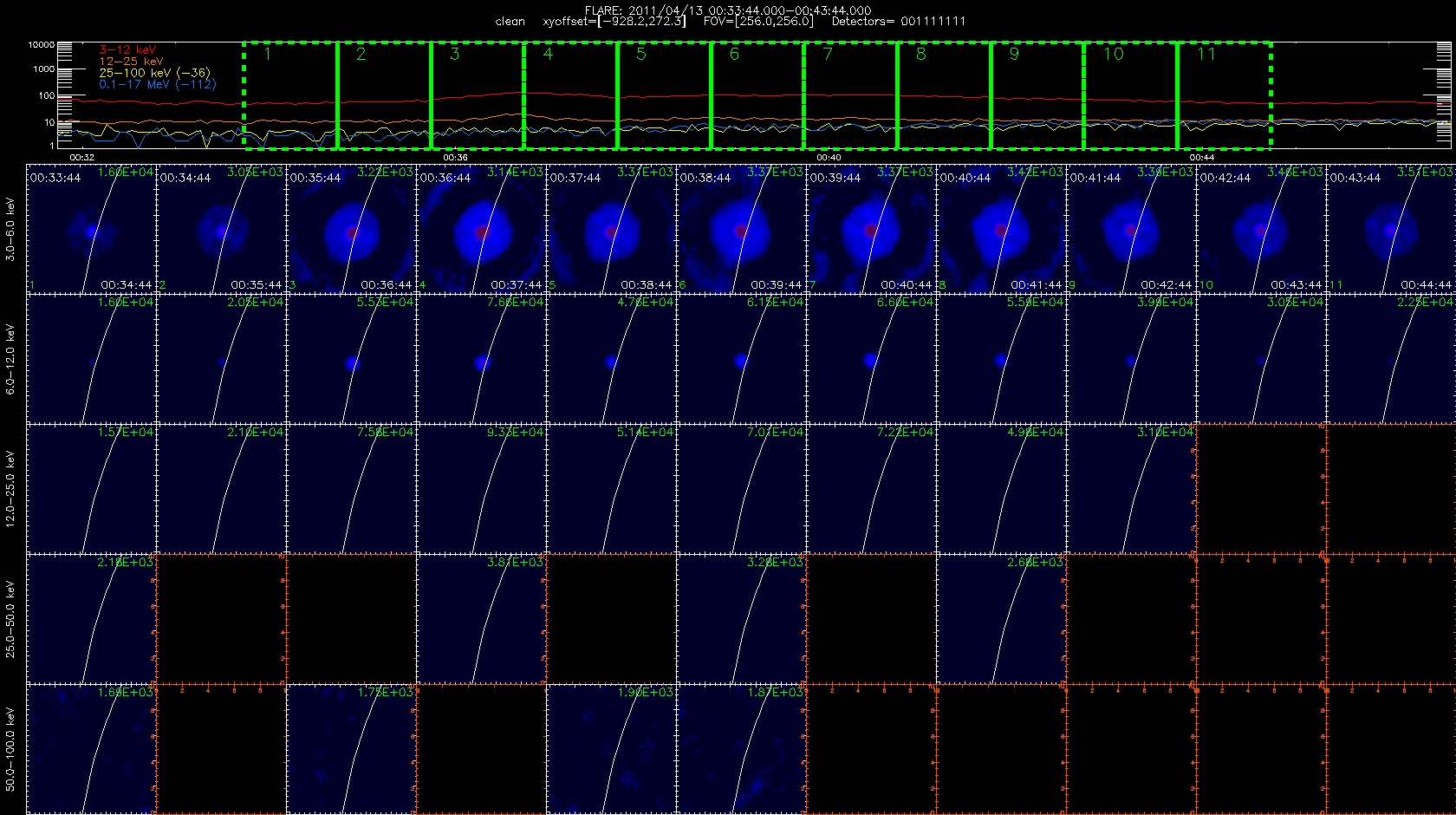Click the Detectors= 001111111 header text

899,22
